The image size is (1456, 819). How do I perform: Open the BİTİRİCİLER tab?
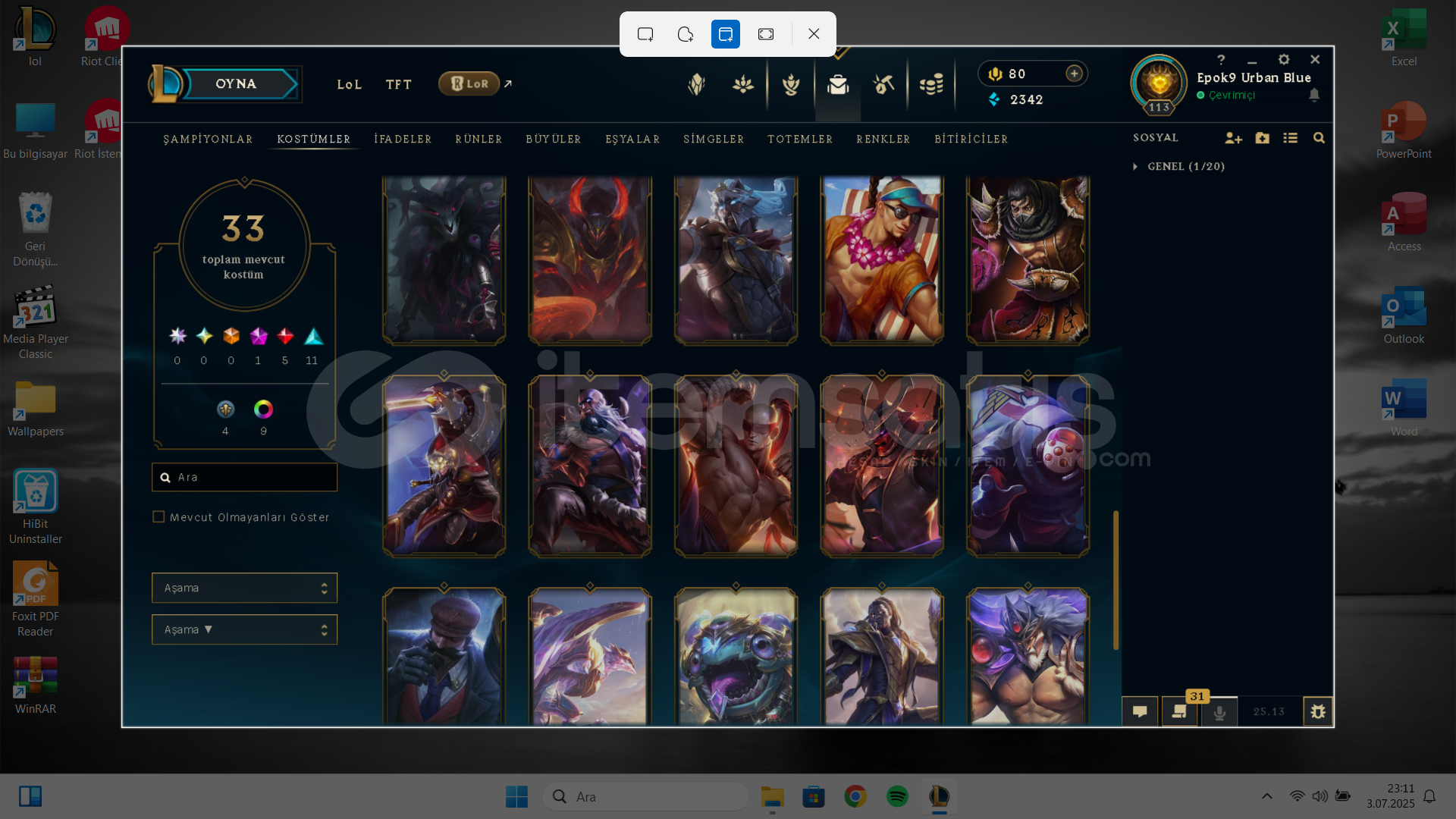(x=971, y=139)
